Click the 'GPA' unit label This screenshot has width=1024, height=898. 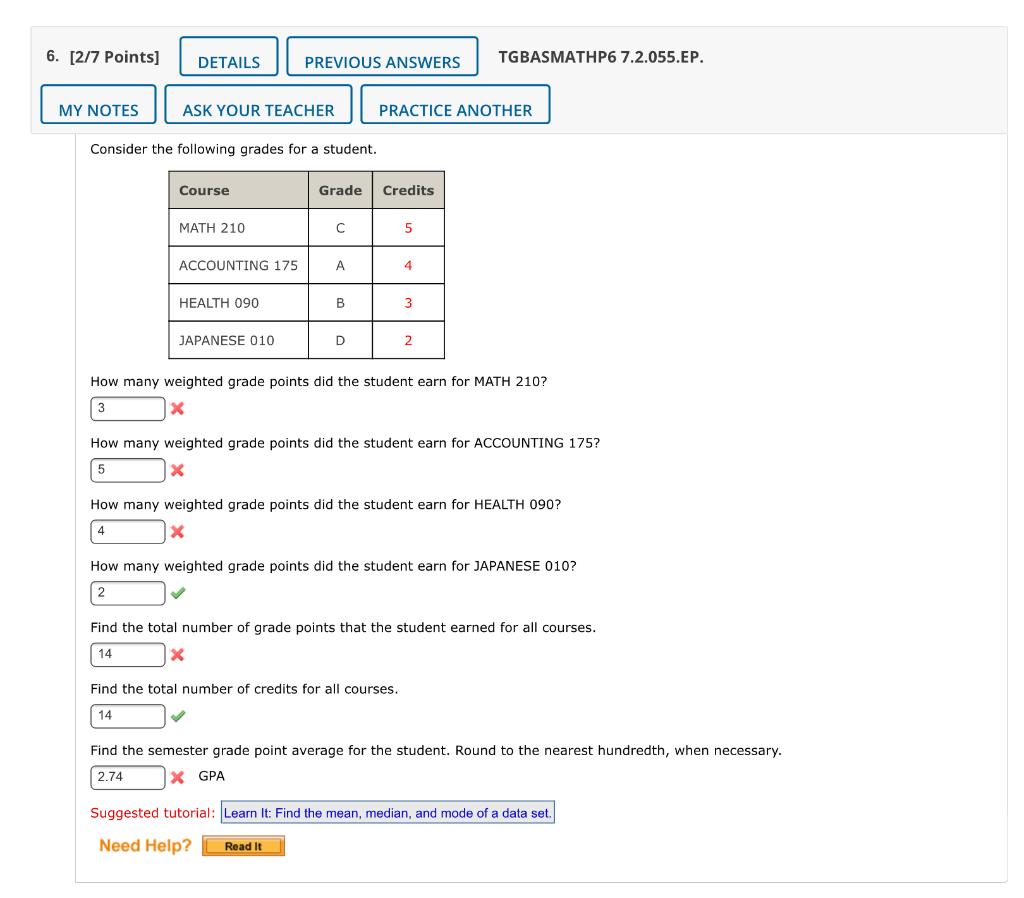[x=212, y=776]
